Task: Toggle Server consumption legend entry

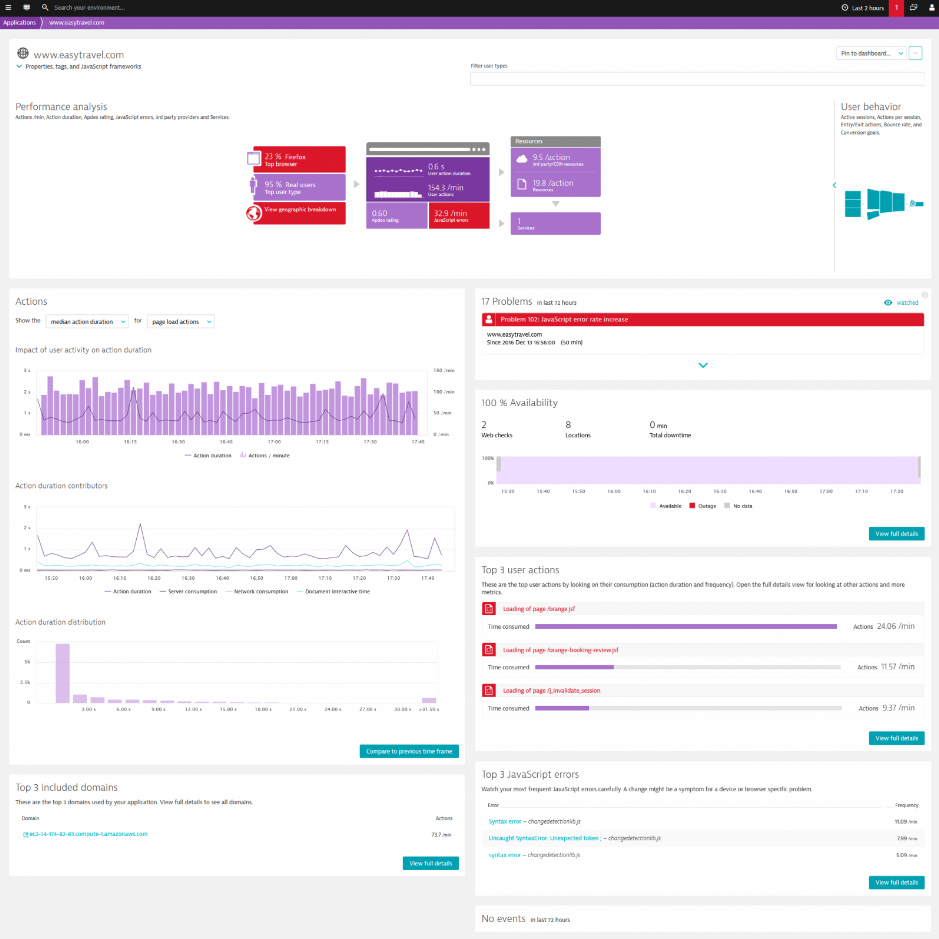Action: [x=188, y=592]
